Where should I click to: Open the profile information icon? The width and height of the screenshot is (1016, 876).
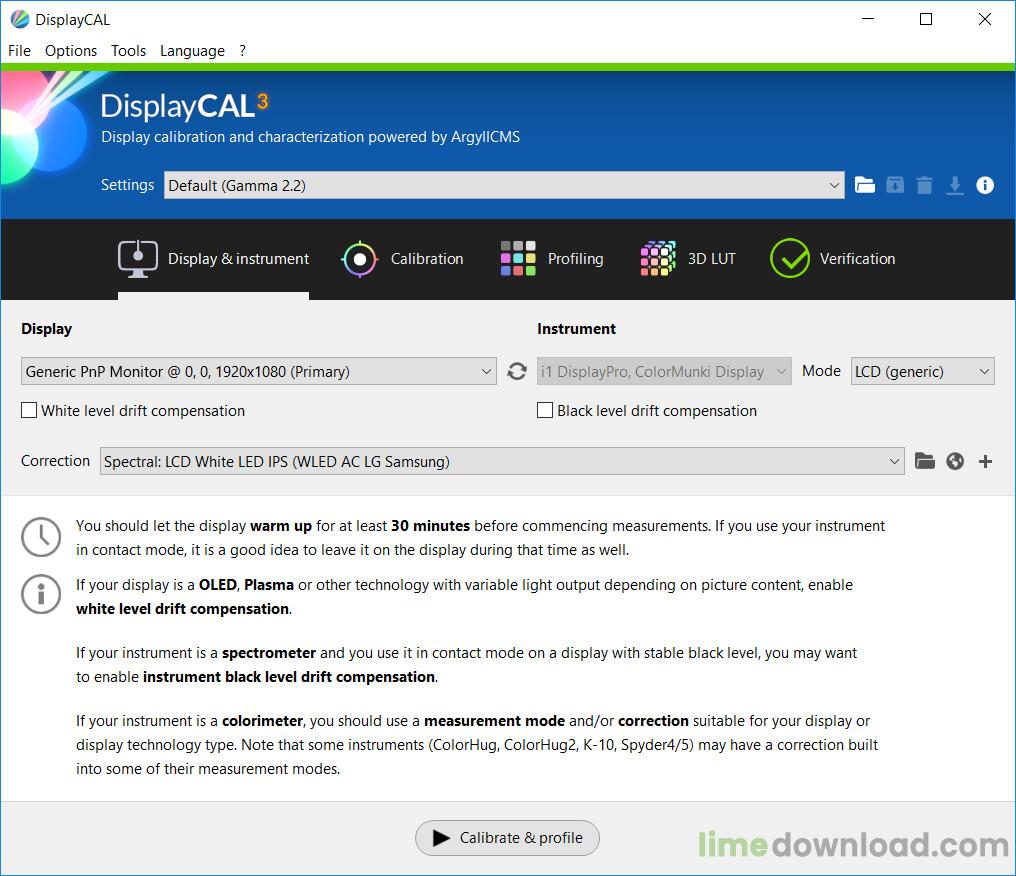click(985, 185)
